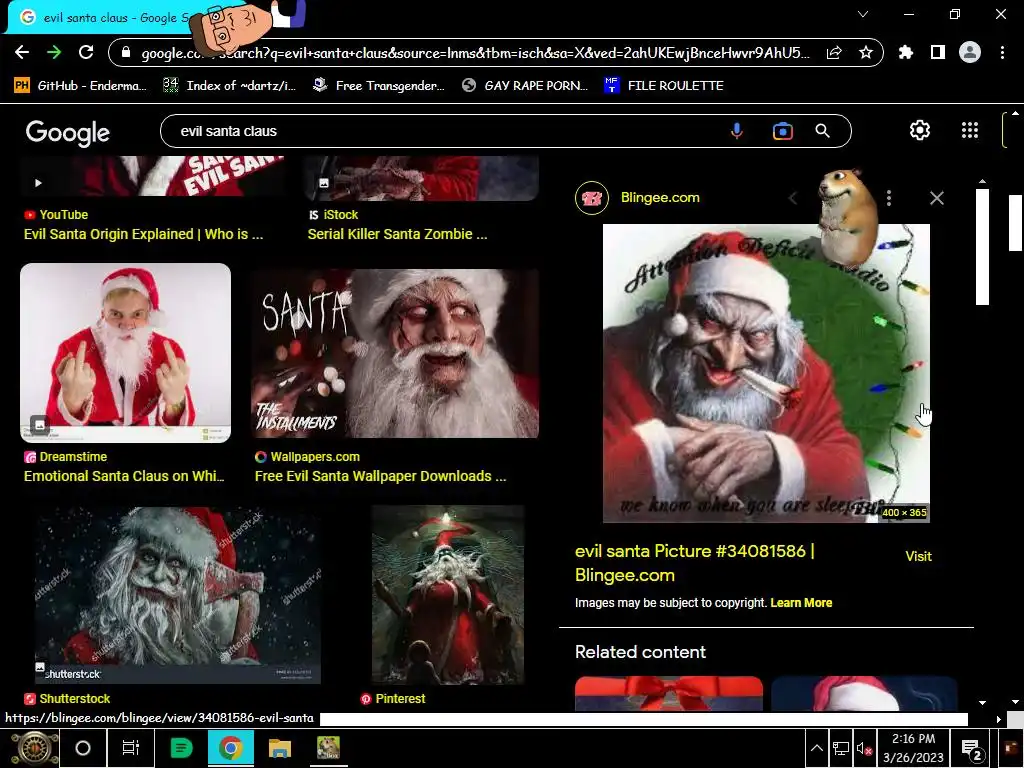Click the Cortana circle on taskbar
Image resolution: width=1024 pixels, height=768 pixels.
point(83,748)
